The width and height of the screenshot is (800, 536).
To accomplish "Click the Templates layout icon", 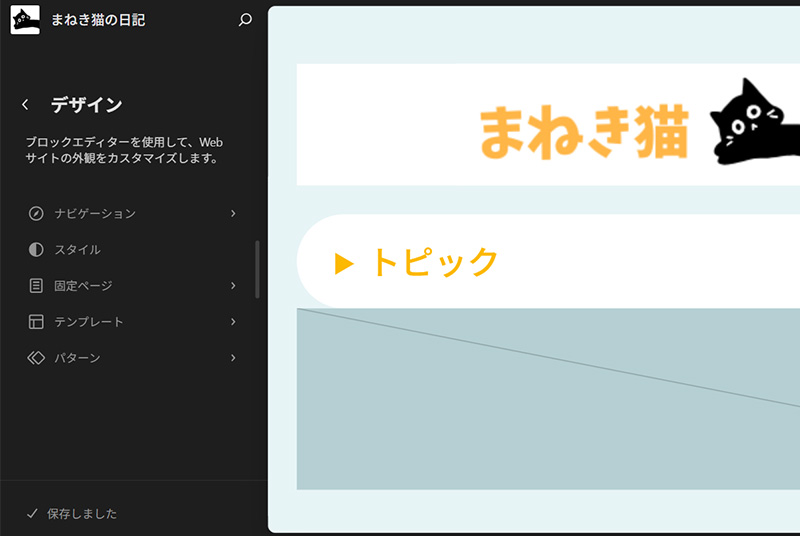I will 36,322.
